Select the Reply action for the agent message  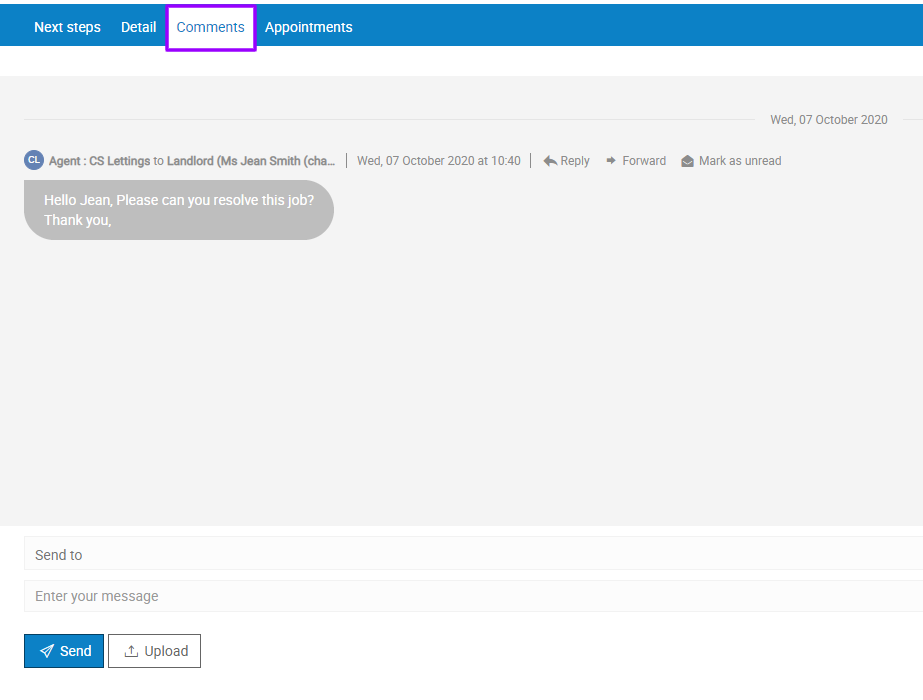point(566,160)
